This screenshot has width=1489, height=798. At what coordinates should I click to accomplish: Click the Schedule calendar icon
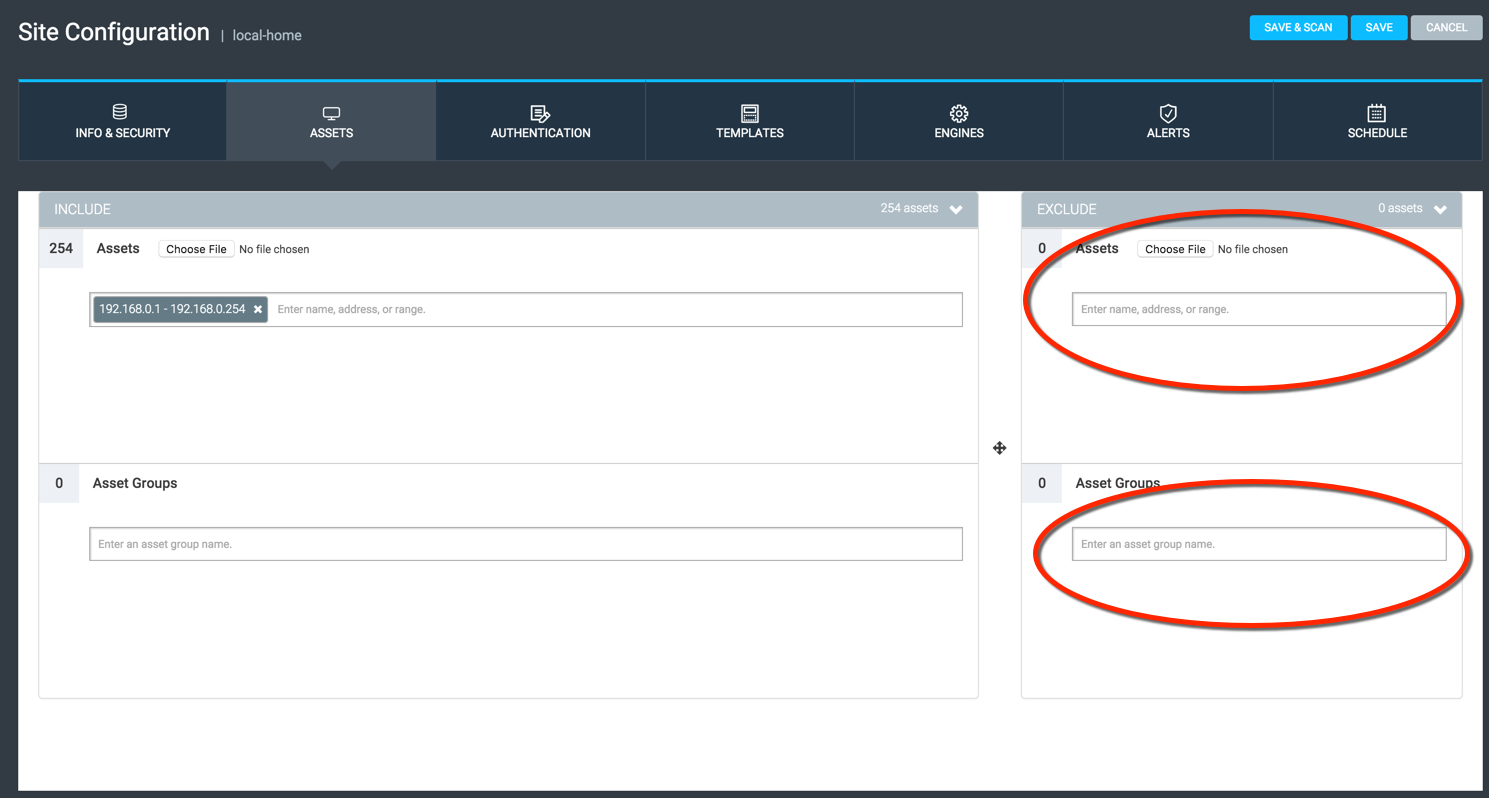pos(1377,113)
